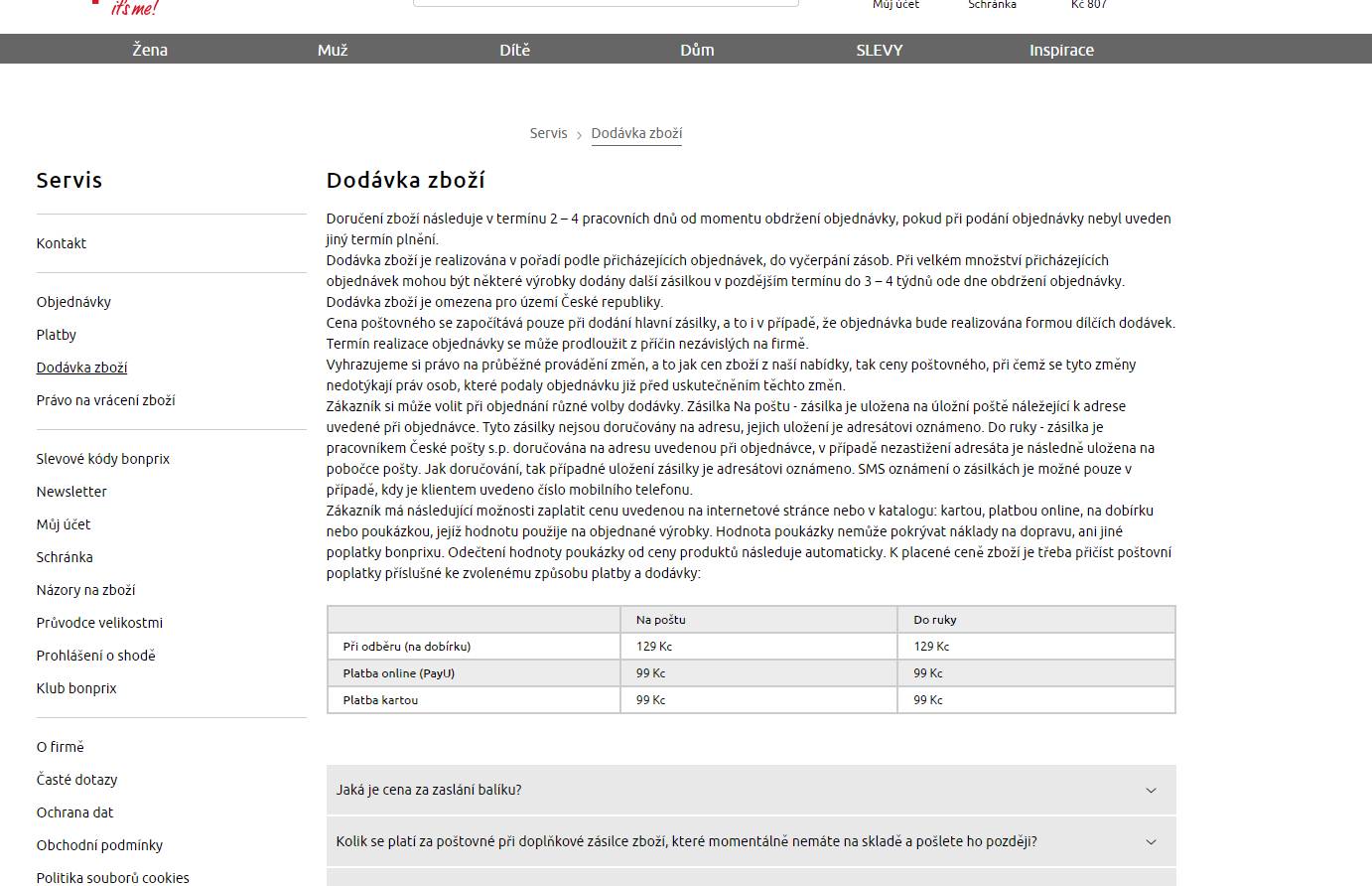Click the Servis breadcrumb link
This screenshot has height=886, width=1372.
[548, 133]
